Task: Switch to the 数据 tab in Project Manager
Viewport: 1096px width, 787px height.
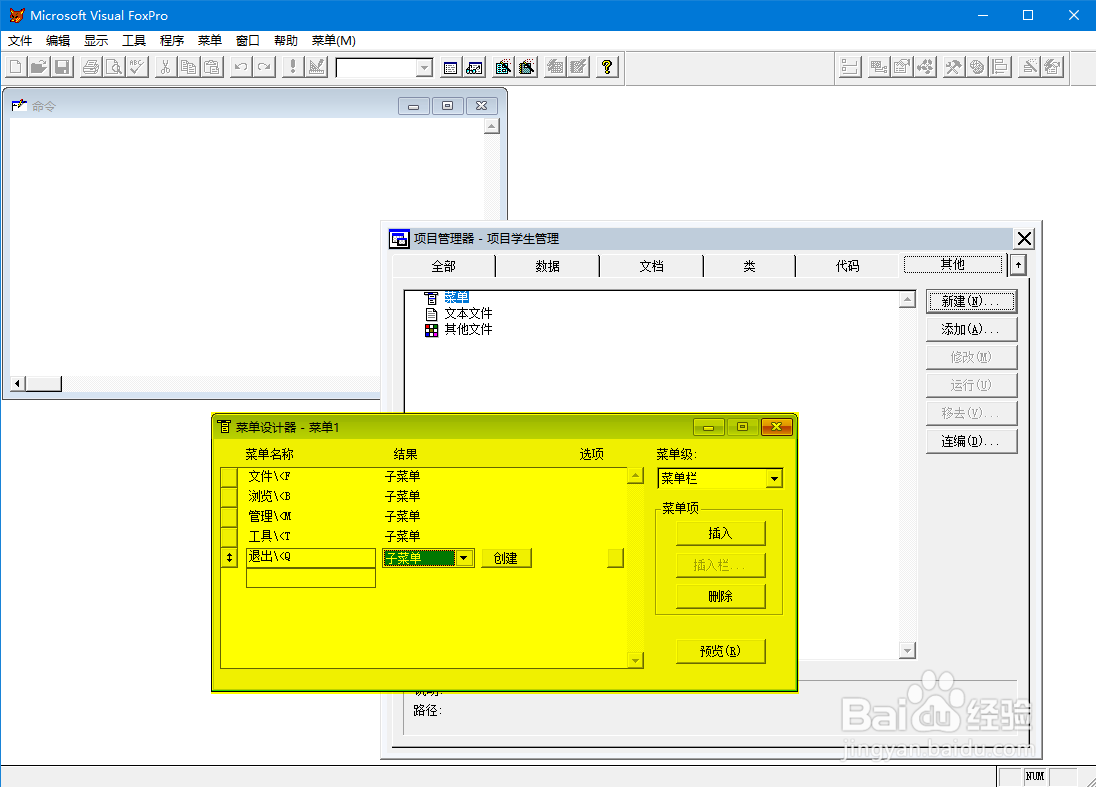Action: [x=547, y=266]
